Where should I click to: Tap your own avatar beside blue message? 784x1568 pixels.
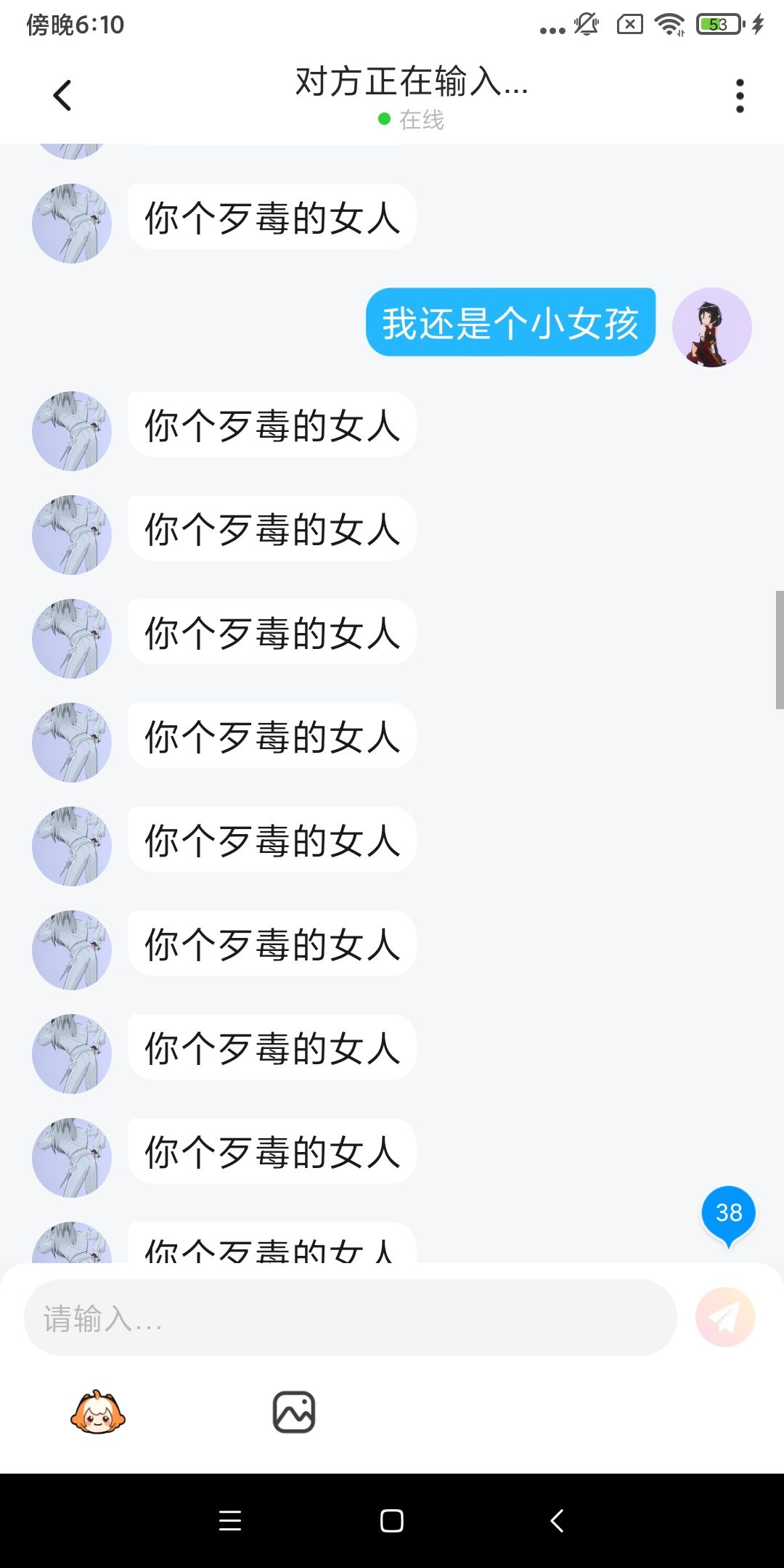pos(711,327)
